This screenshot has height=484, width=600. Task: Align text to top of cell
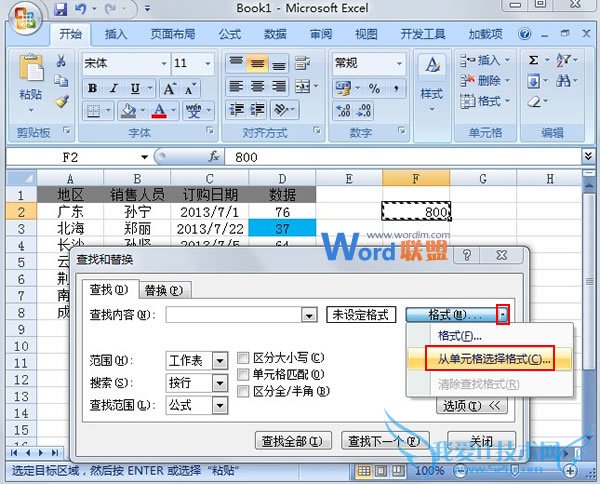[x=236, y=64]
